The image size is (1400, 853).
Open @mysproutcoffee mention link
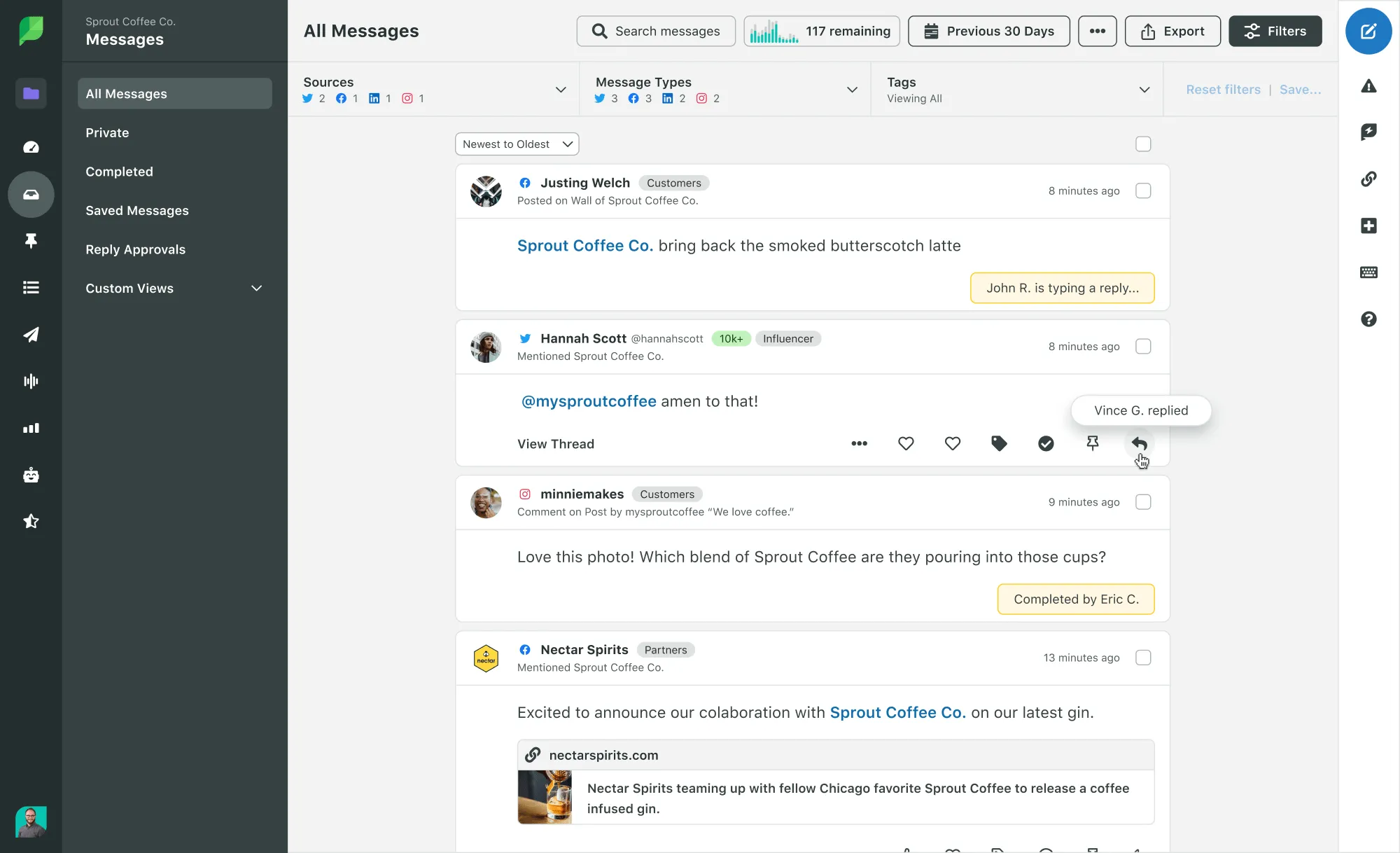coord(589,401)
